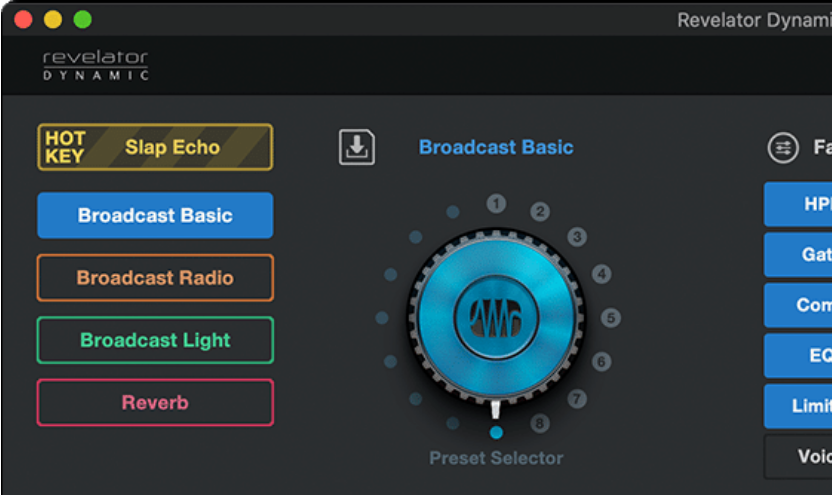The width and height of the screenshot is (832, 495).
Task: Select preset position 2 on dial
Action: click(540, 211)
